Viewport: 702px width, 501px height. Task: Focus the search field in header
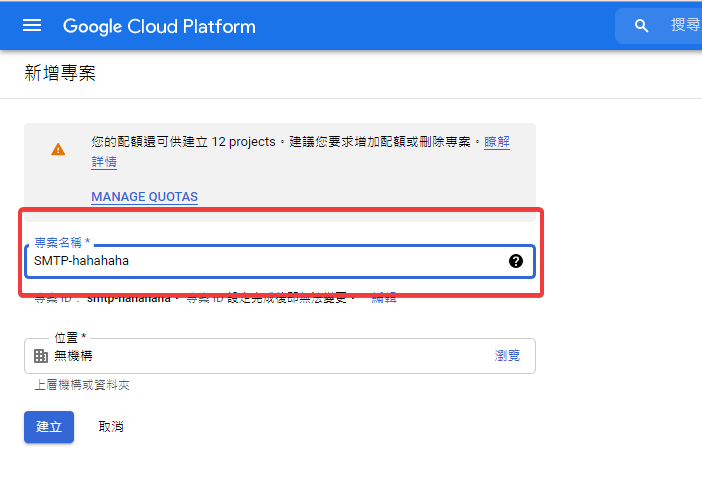(x=659, y=26)
